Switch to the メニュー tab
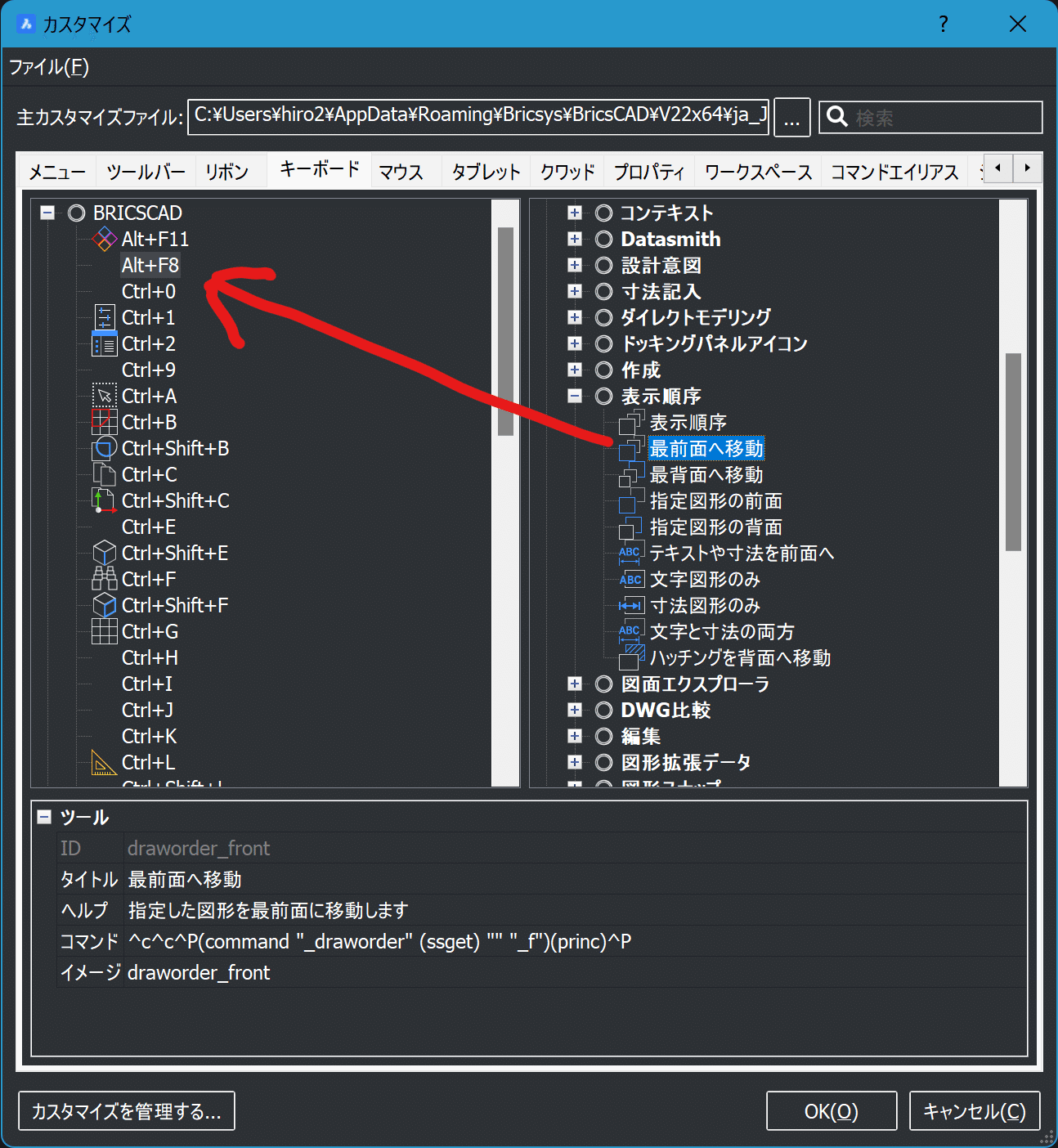Screen dimensions: 1058x1148 pyautogui.click(x=57, y=172)
